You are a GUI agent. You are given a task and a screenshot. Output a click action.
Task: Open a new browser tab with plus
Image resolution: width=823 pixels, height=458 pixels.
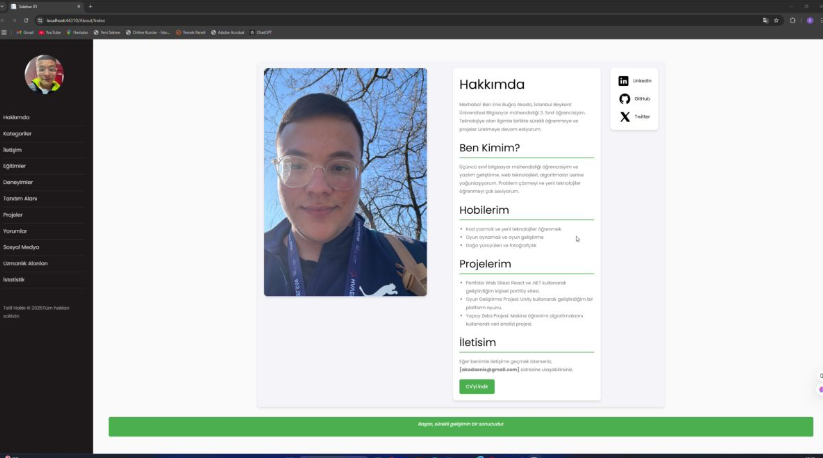[90, 6]
